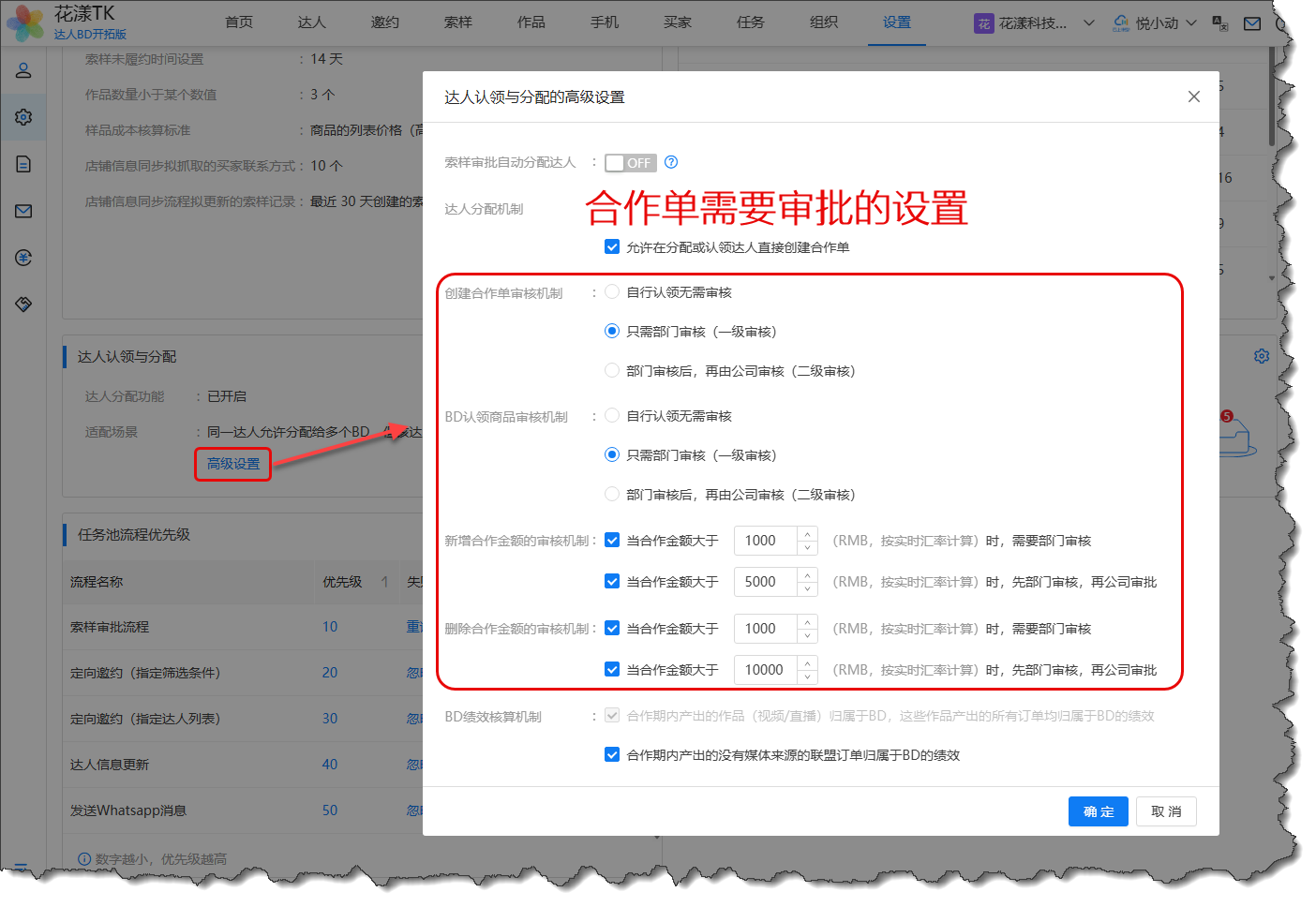The image size is (1316, 907).
Task: Select 二级审核 option under BD认领商品审核机制
Action: tap(612, 494)
